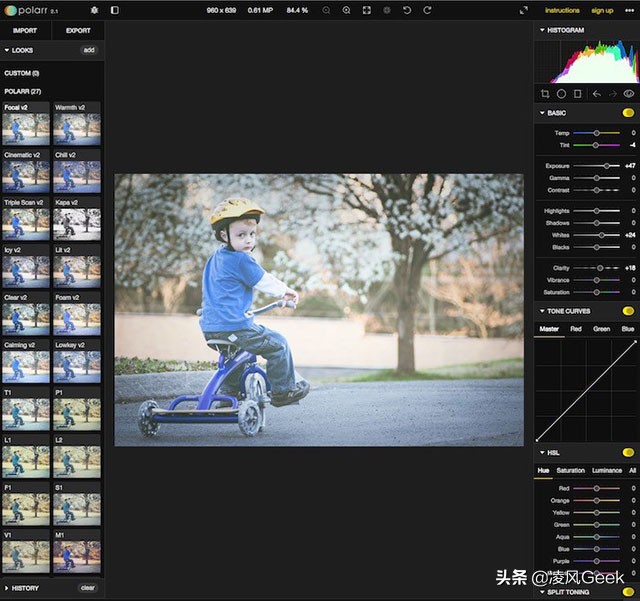This screenshot has width=640, height=601.
Task: Click the add button in Looks
Action: point(89,50)
